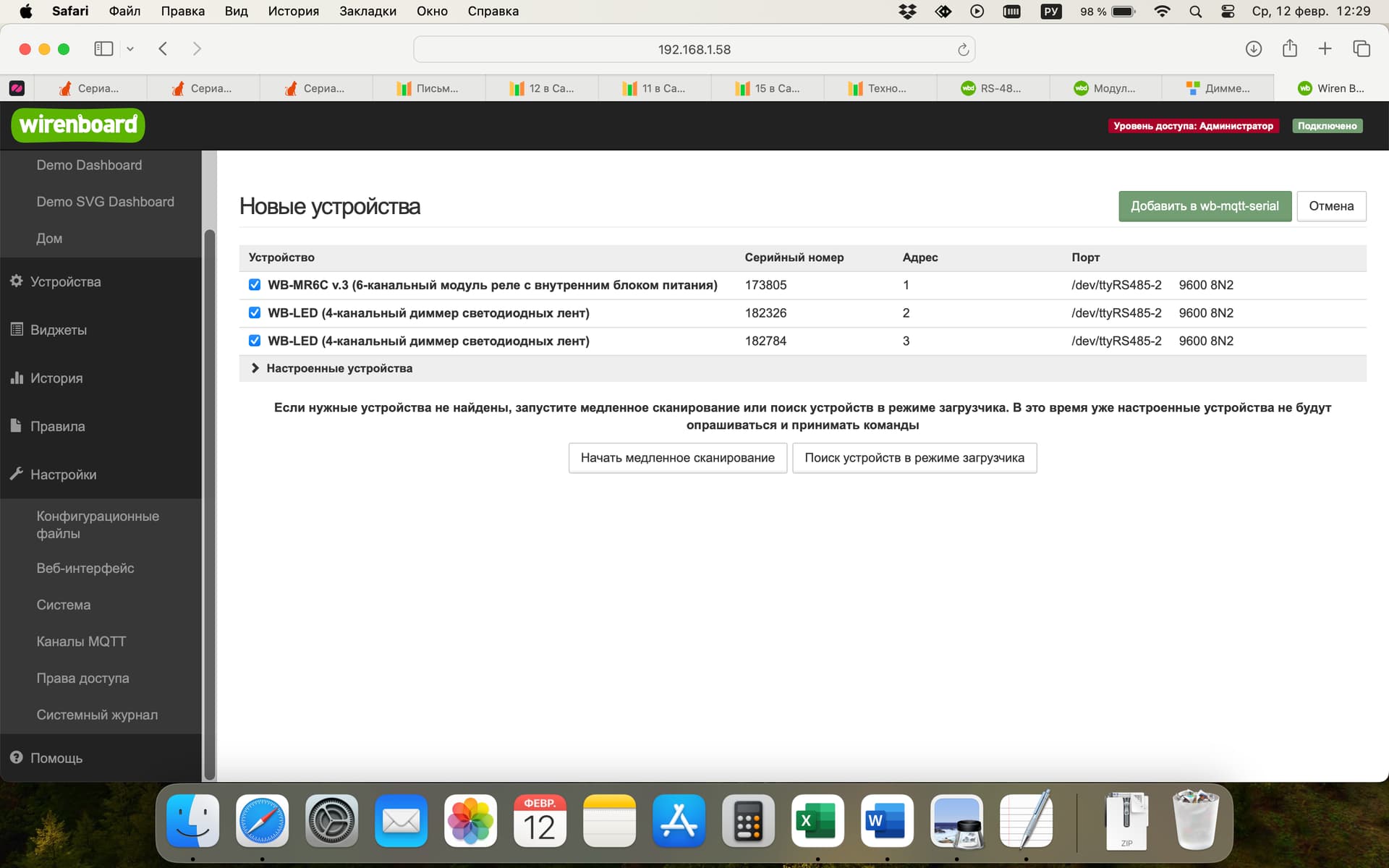This screenshot has height=868, width=1389.
Task: Uncheck WB-LED with serial 182784
Action: pyautogui.click(x=255, y=341)
